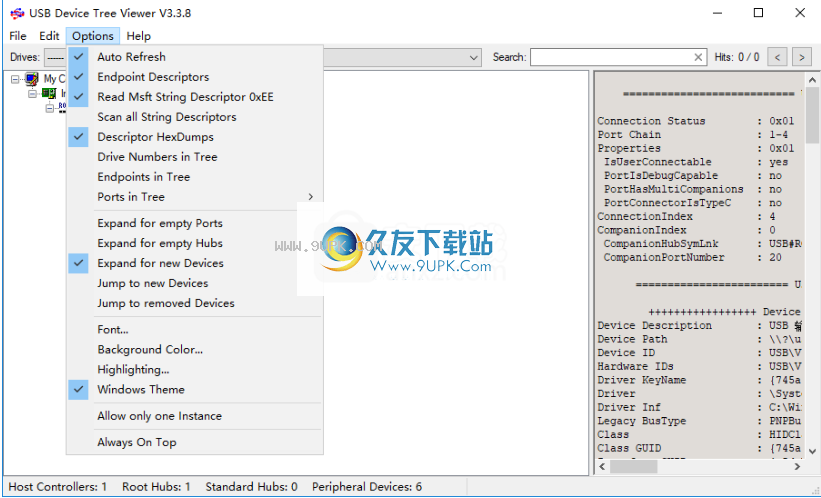Enable Drive Numbers in Tree
The image size is (821, 498).
[195, 157]
